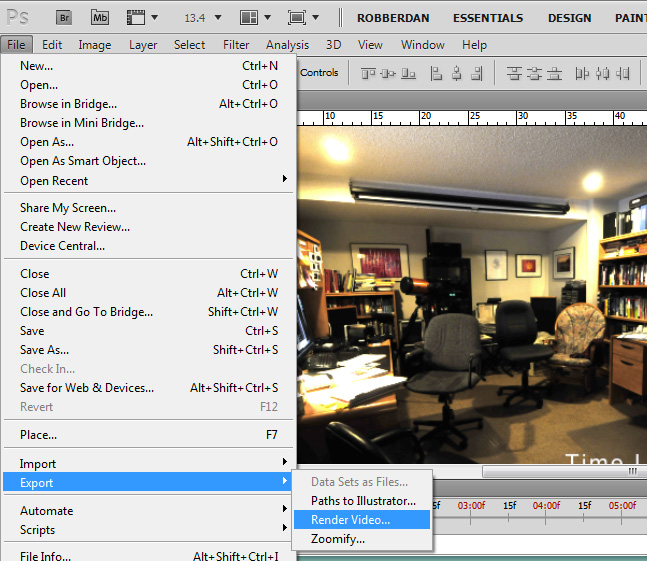Screen dimensions: 647x561
Task: Click the Photoshop Ps logo icon
Action: tap(17, 17)
